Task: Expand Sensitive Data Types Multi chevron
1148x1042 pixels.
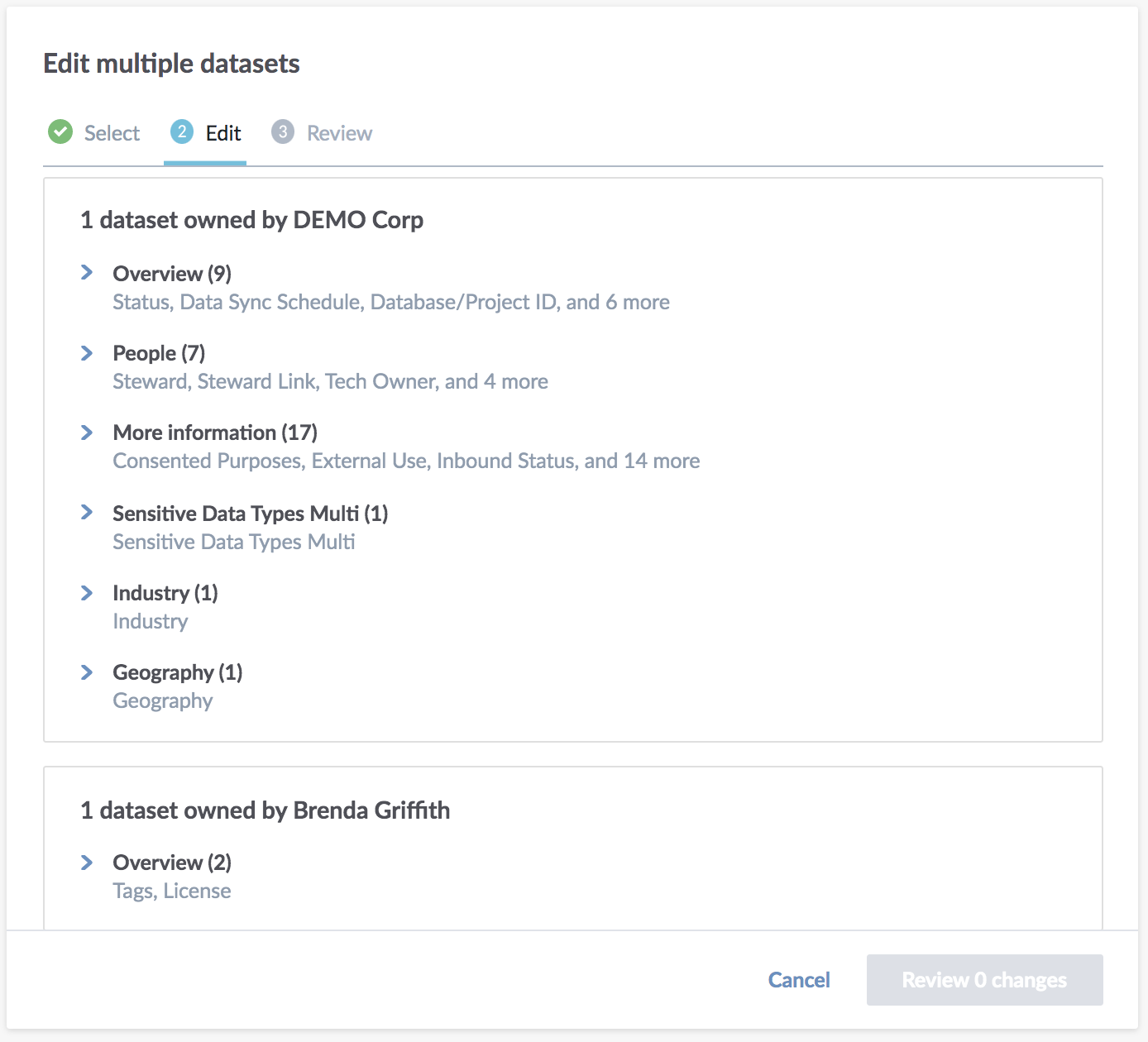Action: pos(87,513)
